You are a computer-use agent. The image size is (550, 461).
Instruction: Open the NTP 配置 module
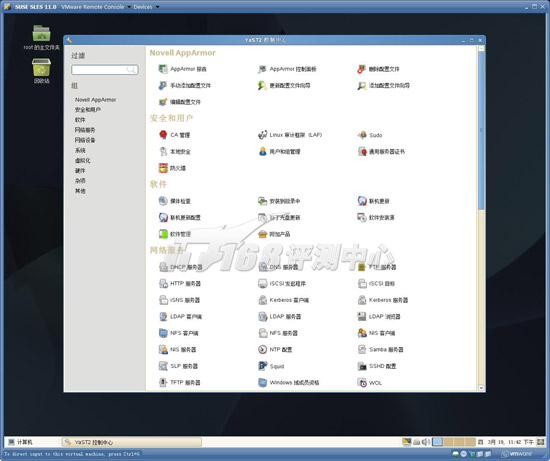[x=275, y=349]
